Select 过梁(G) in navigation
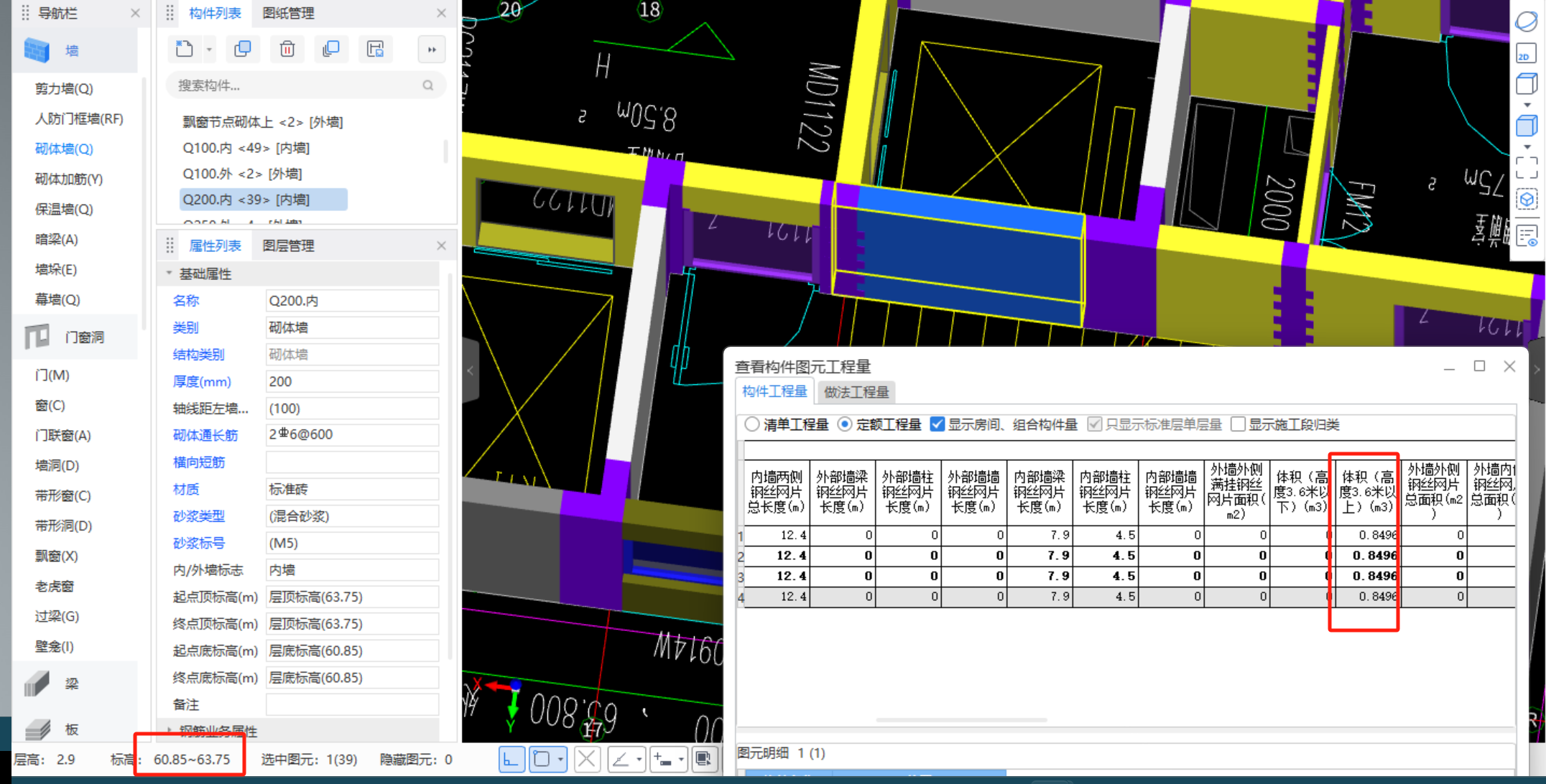Viewport: 1546px width, 784px height. point(57,616)
